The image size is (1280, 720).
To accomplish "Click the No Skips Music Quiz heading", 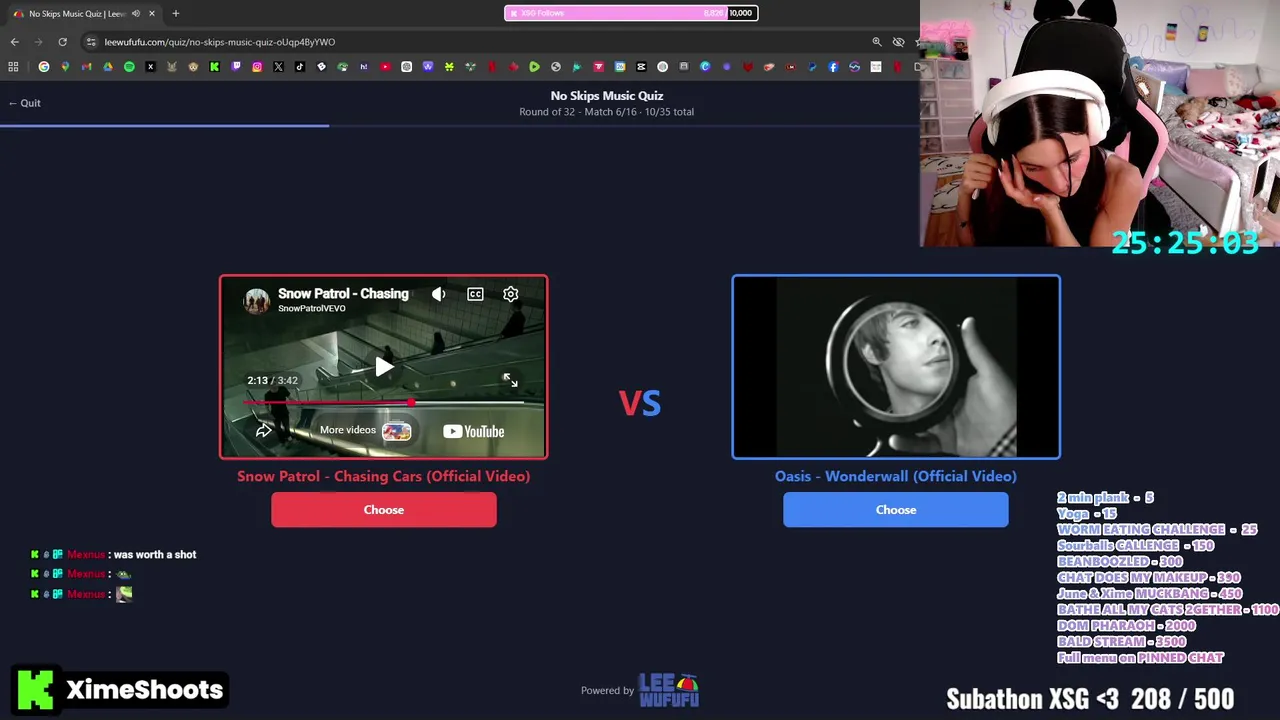I will 607,96.
